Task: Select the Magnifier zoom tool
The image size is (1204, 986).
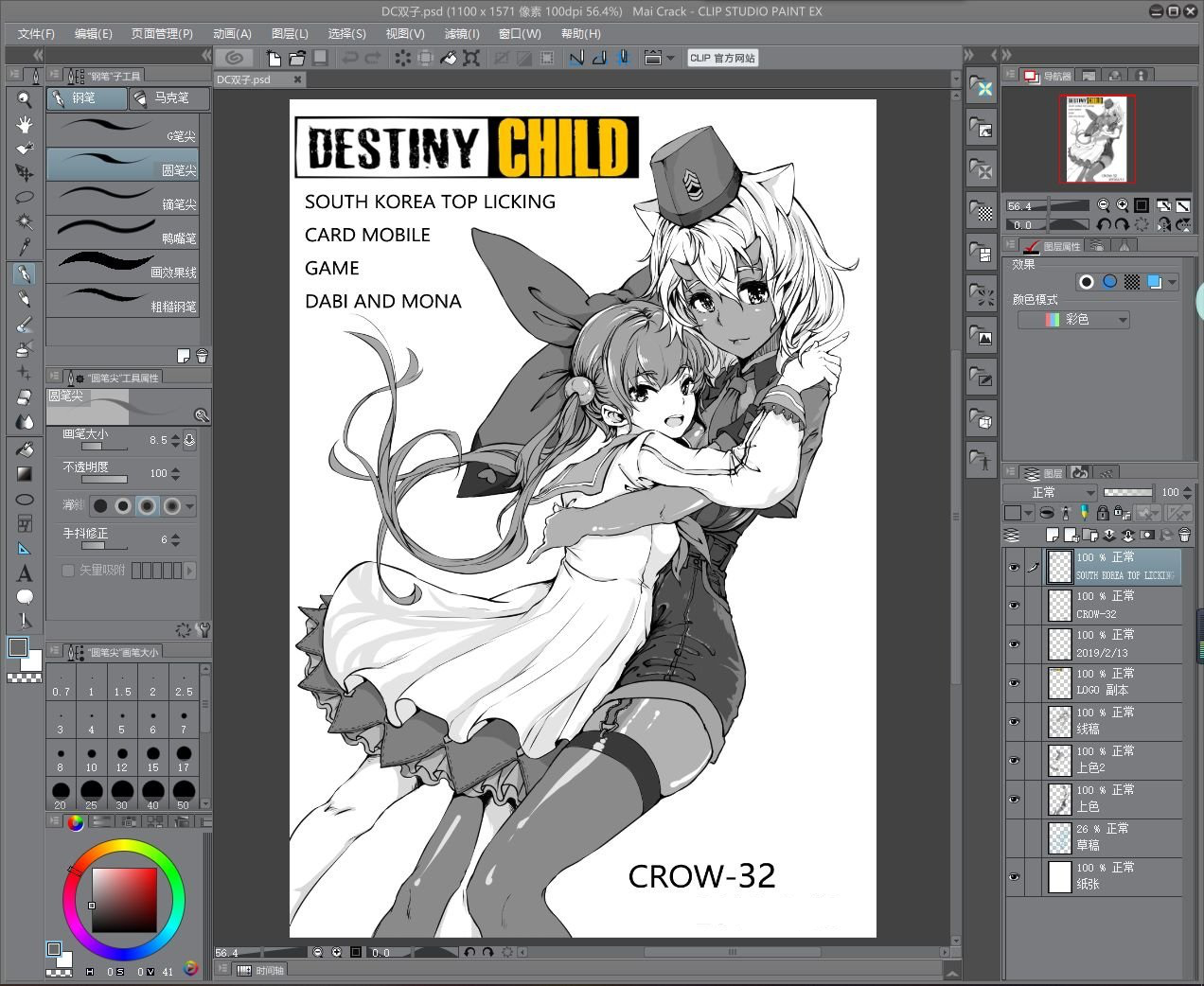Action: click(x=25, y=99)
